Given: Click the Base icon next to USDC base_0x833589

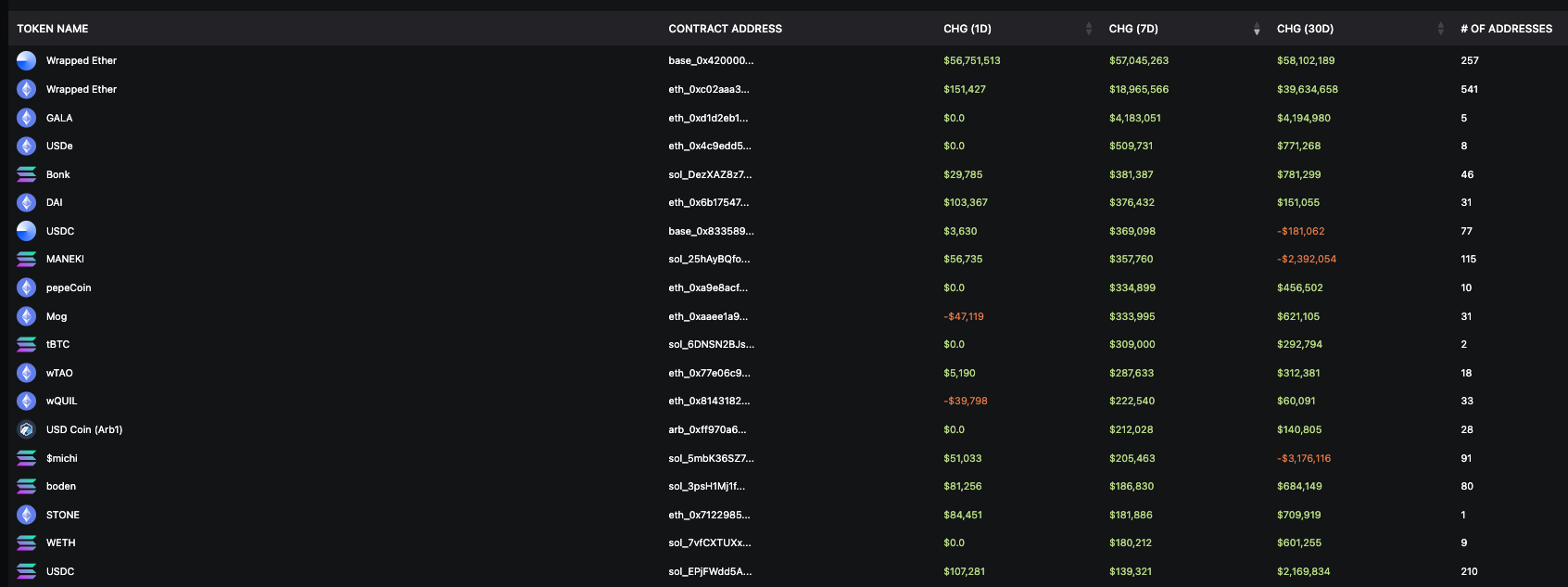Looking at the screenshot, I should click(x=27, y=231).
